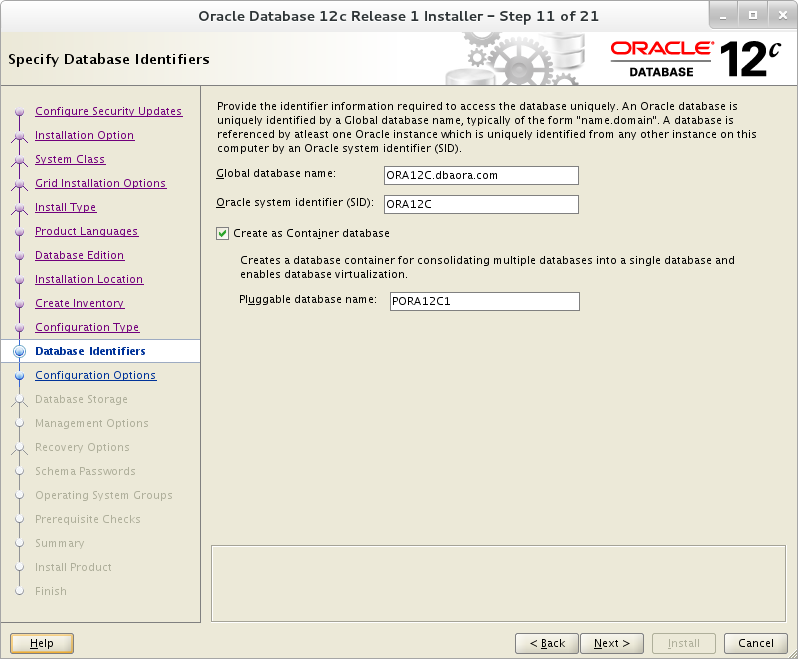Click the 'Global database name:' label
This screenshot has height=659, width=798.
coord(276,174)
